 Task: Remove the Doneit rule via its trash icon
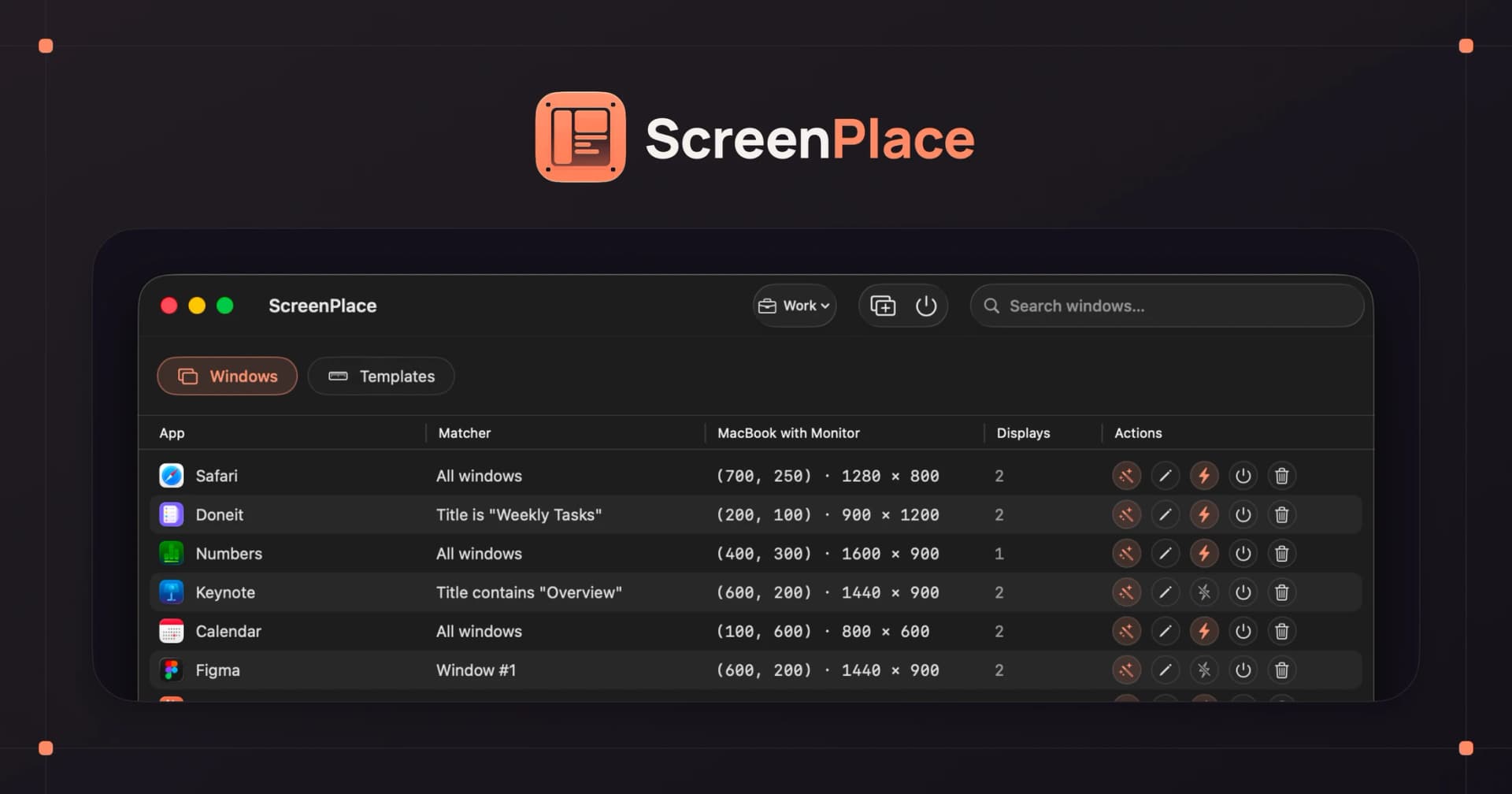tap(1282, 514)
